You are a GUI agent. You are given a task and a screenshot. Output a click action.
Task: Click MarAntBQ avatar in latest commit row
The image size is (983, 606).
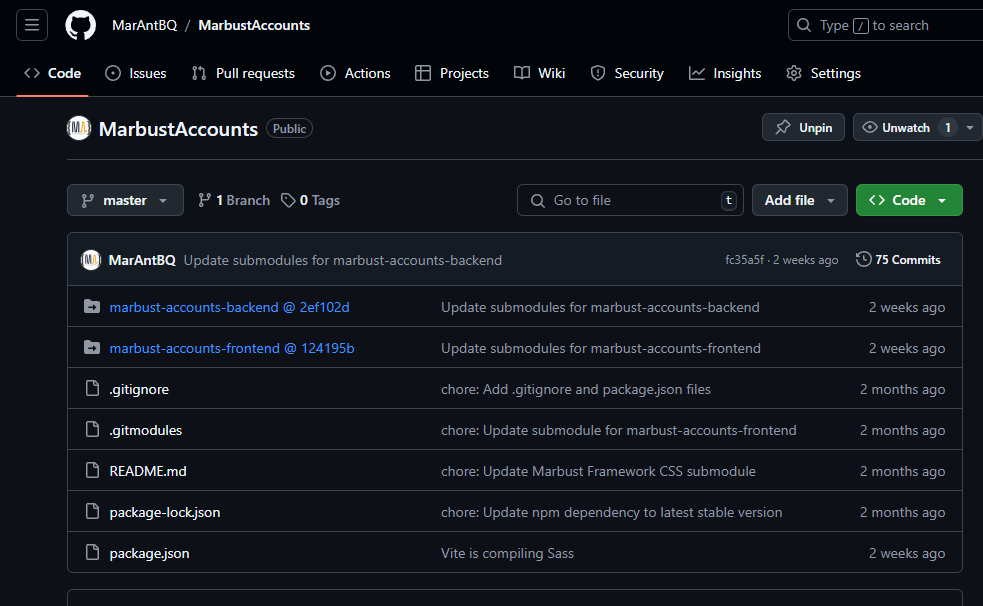tap(91, 260)
